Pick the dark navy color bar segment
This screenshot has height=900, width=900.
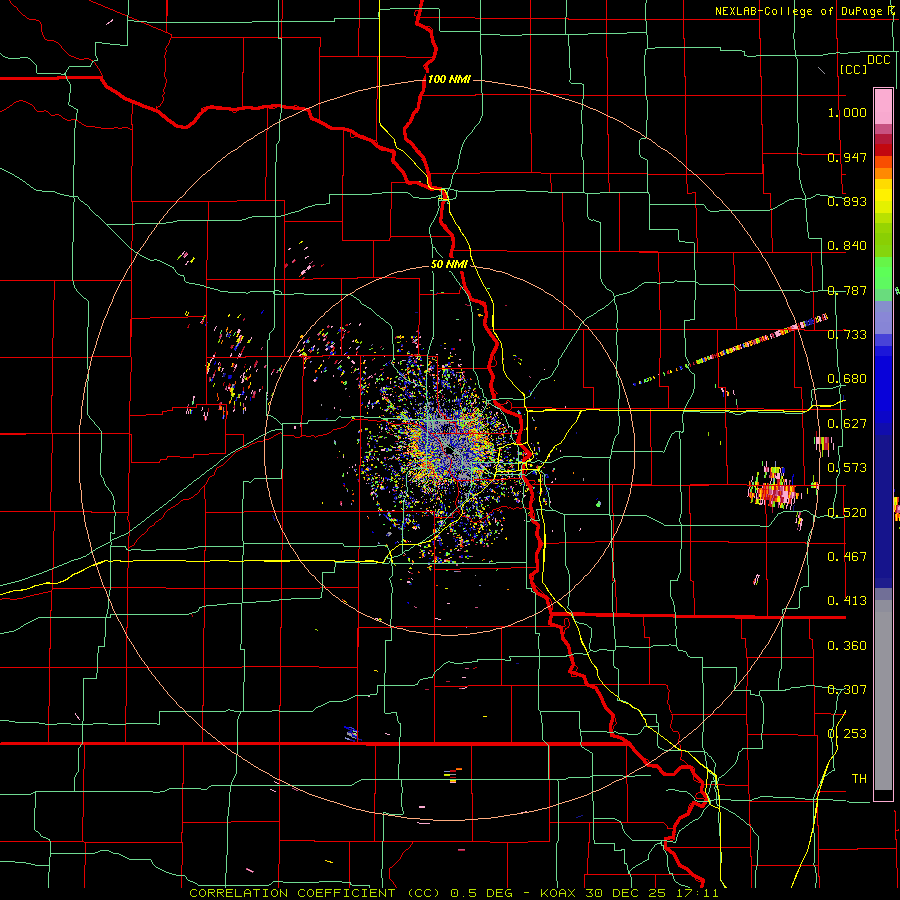[x=883, y=505]
